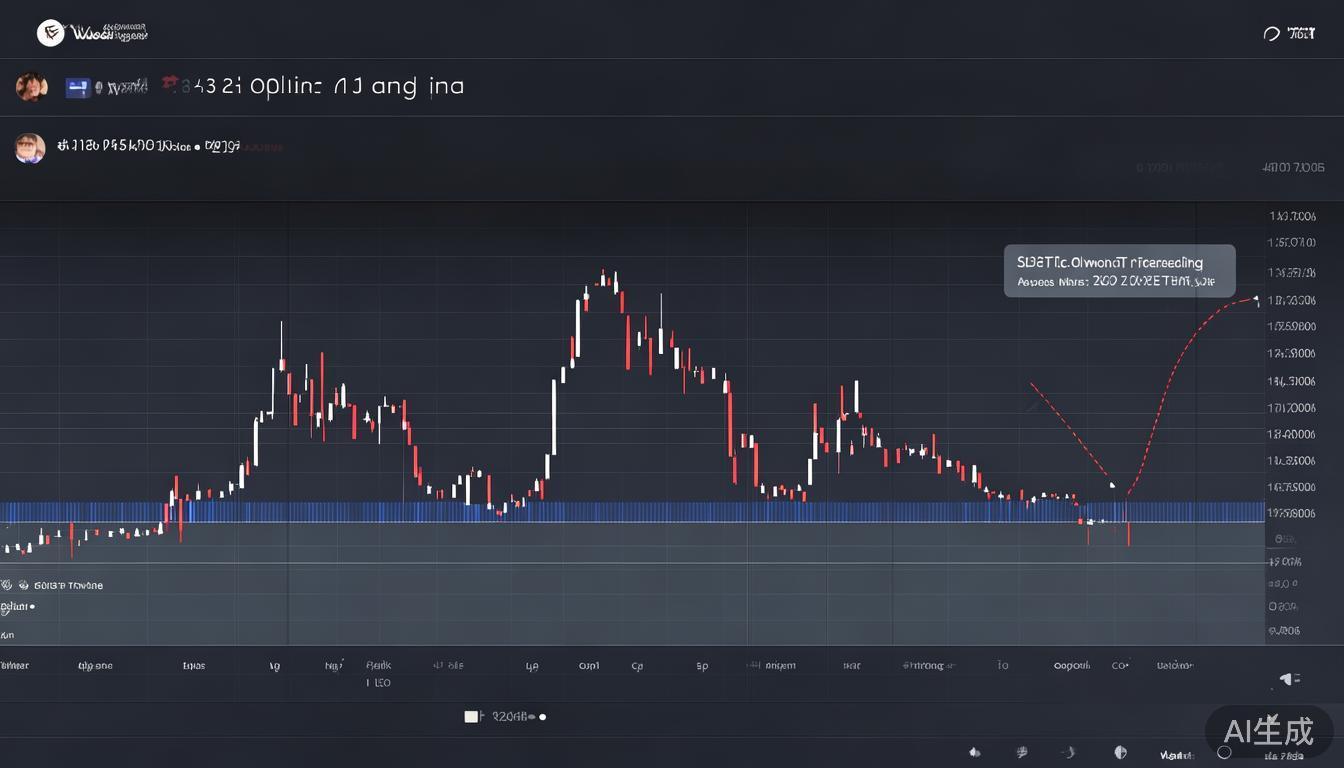Select the 'Oogouh' label on the time axis
The width and height of the screenshot is (1344, 768).
click(x=1071, y=665)
